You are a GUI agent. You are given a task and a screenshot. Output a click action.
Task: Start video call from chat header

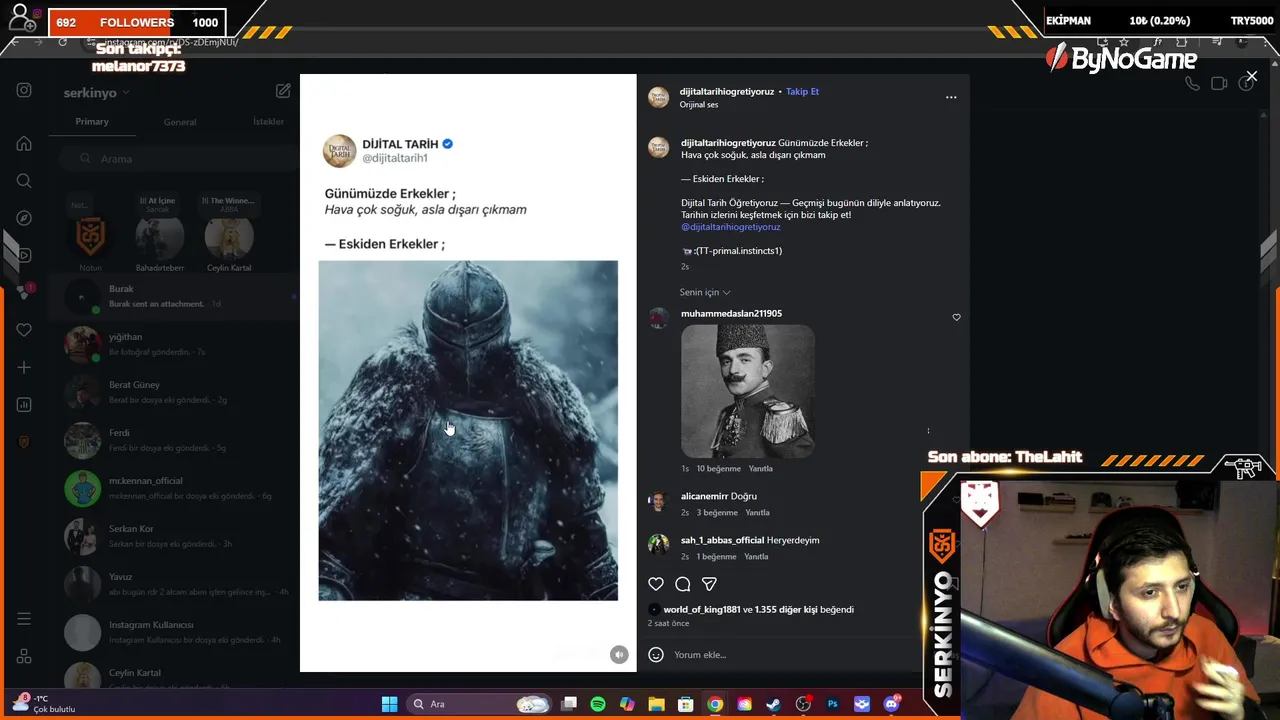[x=1219, y=84]
